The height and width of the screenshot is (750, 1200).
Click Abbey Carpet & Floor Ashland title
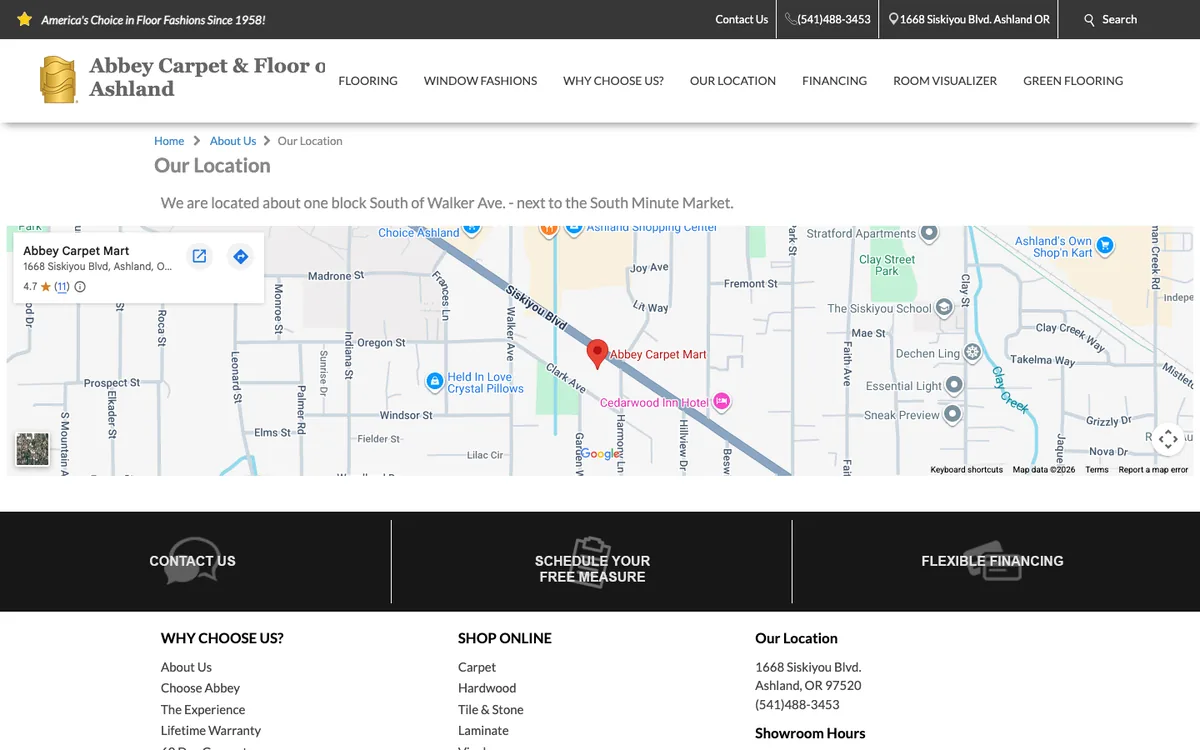207,77
